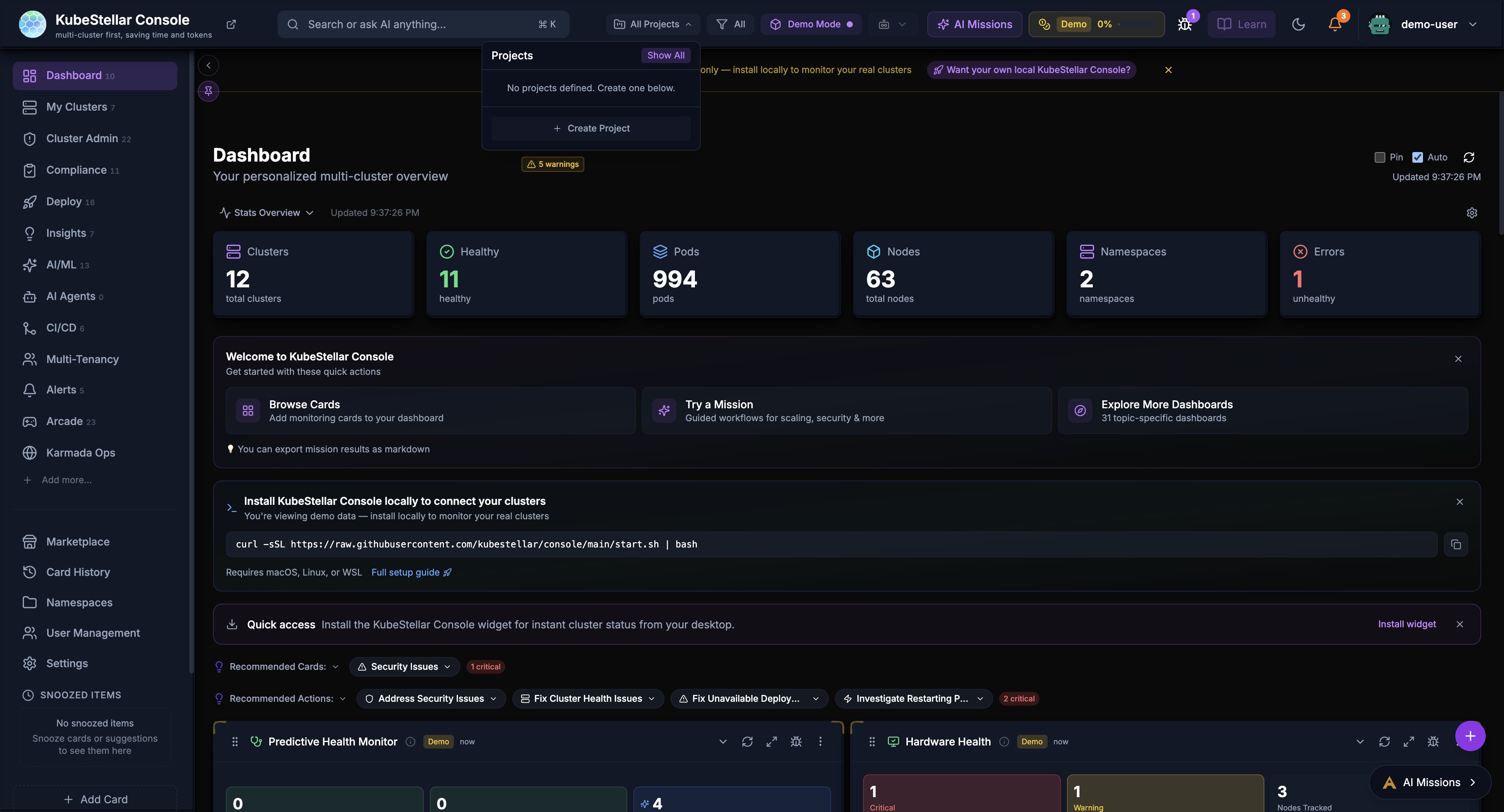The image size is (1504, 812).
Task: Select Show All in the Projects popup
Action: coord(666,55)
